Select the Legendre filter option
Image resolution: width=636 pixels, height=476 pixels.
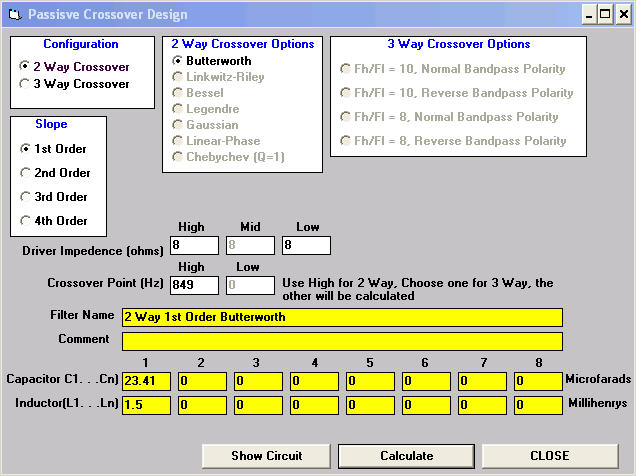(x=206, y=109)
